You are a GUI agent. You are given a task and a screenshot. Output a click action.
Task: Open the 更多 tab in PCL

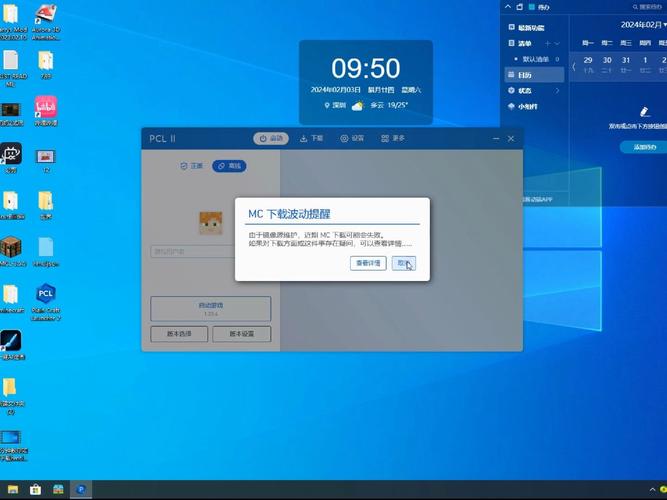pyautogui.click(x=393, y=139)
